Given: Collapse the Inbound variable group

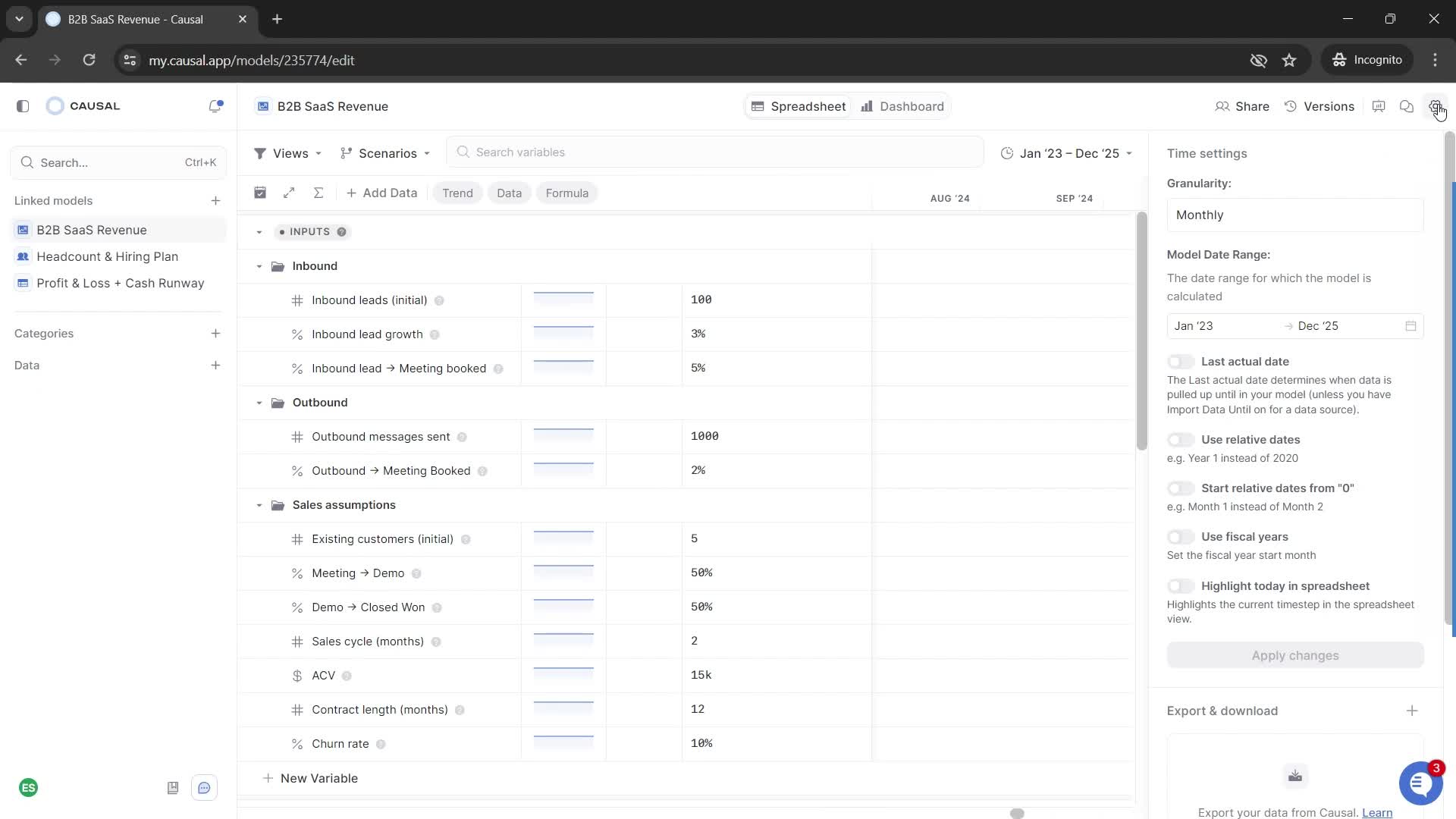Looking at the screenshot, I should click(259, 266).
